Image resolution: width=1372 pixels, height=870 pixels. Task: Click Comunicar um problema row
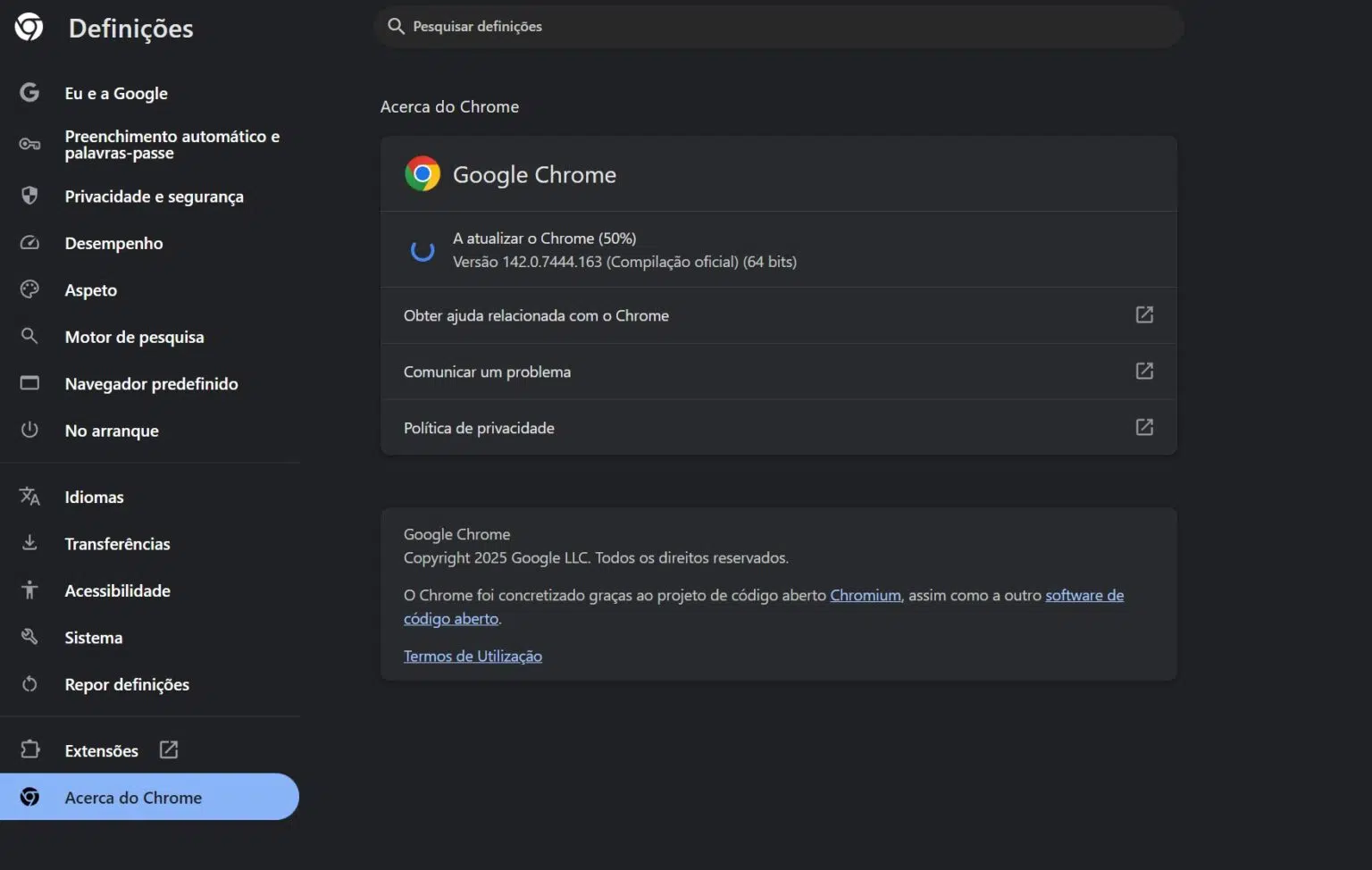[x=487, y=372]
